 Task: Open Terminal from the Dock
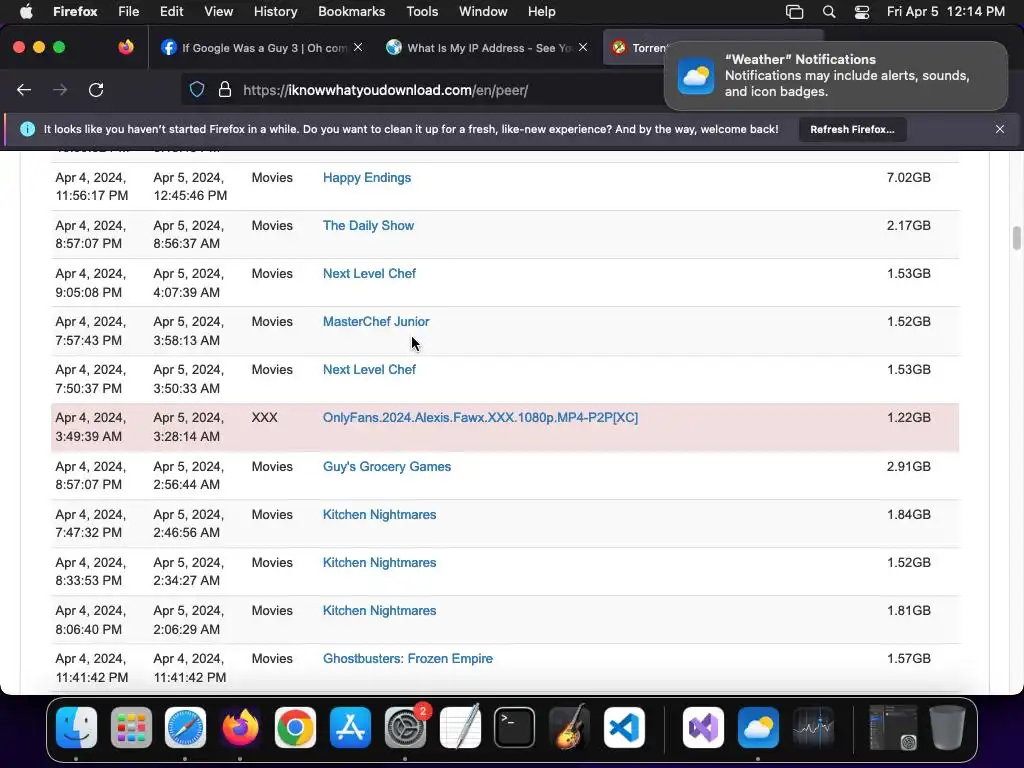[515, 727]
